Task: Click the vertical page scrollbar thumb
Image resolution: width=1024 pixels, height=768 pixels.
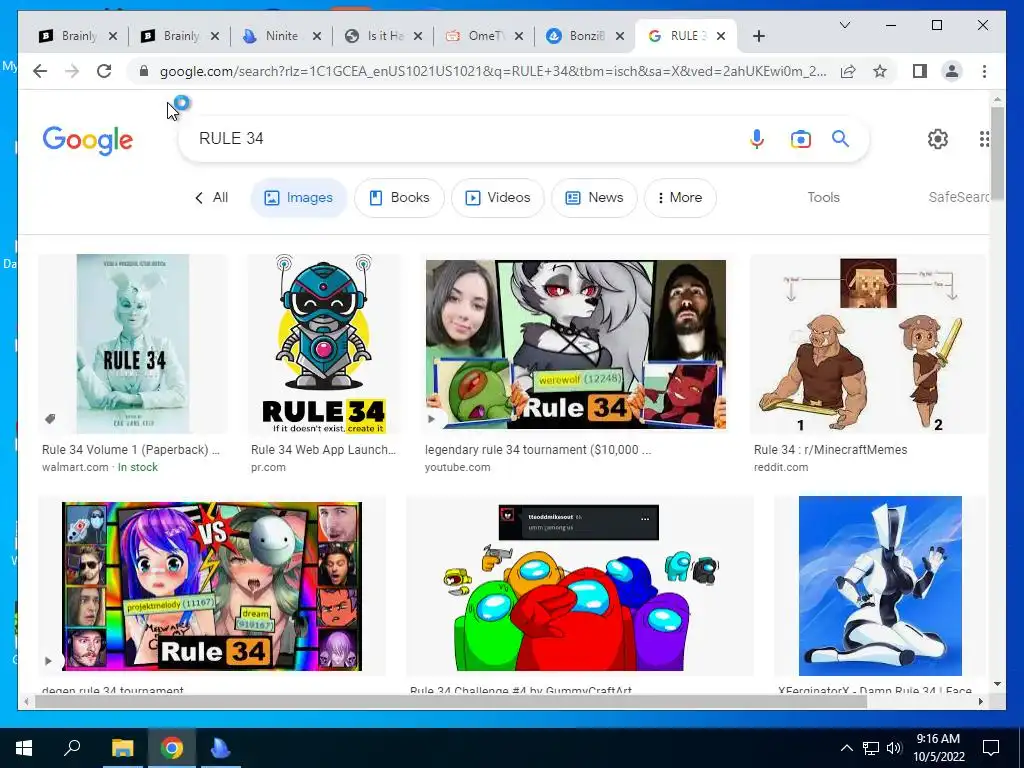Action: point(997,153)
